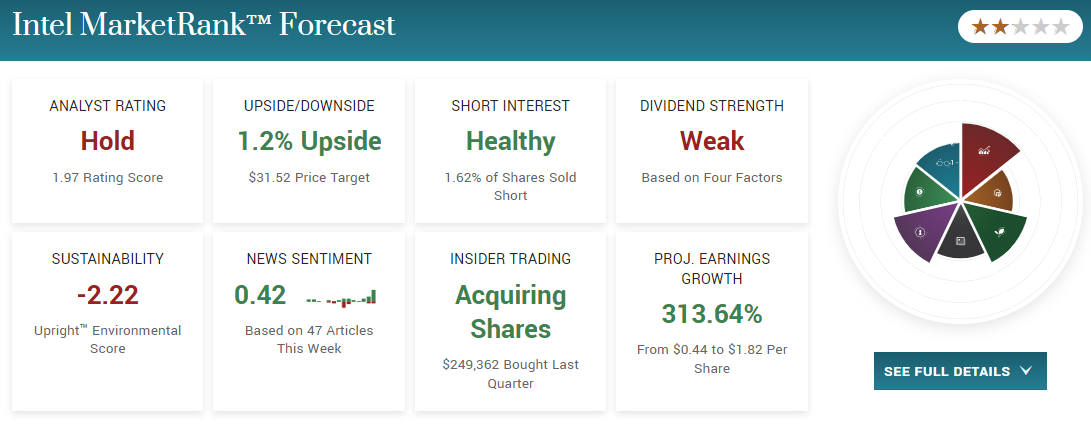Click the $31.52 Price Target text
This screenshot has width=1091, height=425.
click(x=310, y=178)
